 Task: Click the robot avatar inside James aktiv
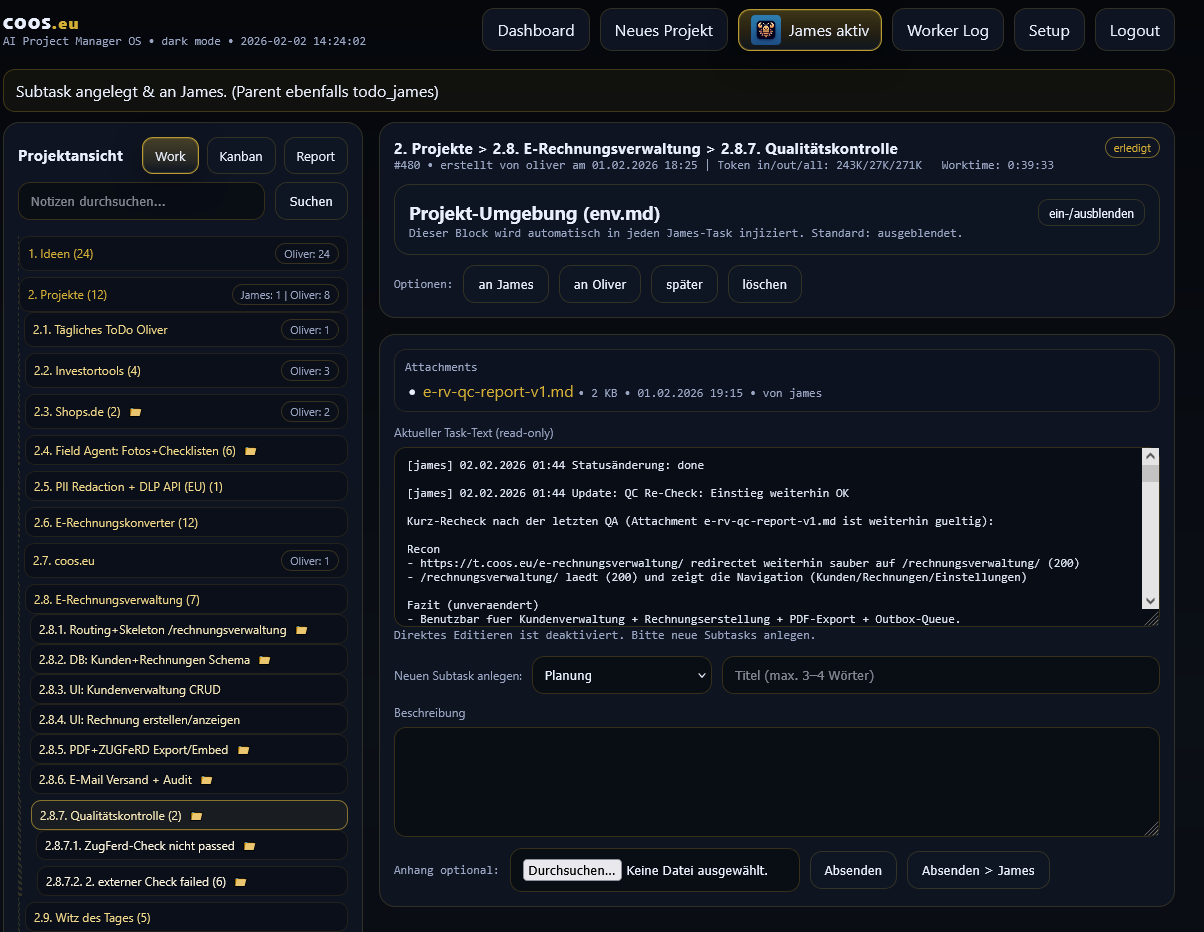[x=764, y=30]
